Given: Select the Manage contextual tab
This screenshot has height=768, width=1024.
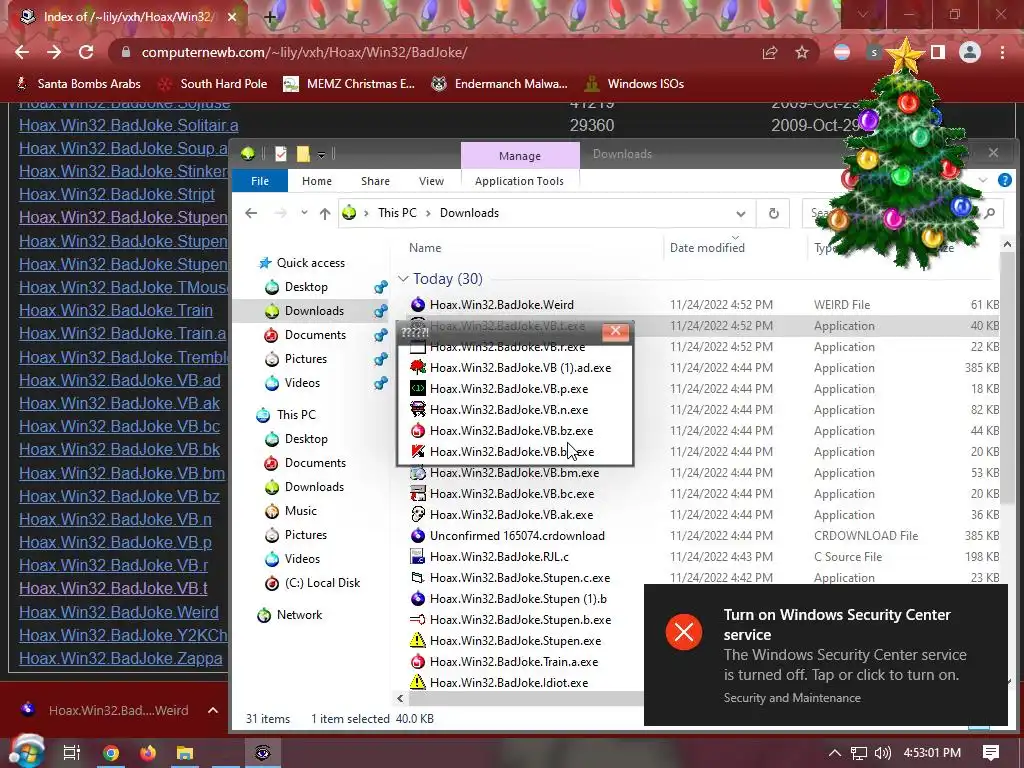Looking at the screenshot, I should (x=520, y=156).
